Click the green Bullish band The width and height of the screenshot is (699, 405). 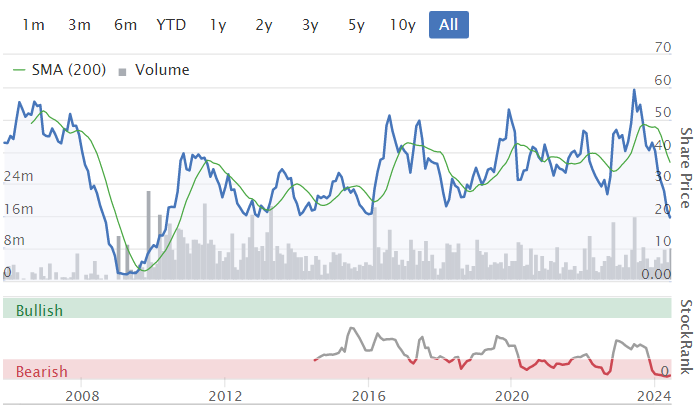[337, 308]
